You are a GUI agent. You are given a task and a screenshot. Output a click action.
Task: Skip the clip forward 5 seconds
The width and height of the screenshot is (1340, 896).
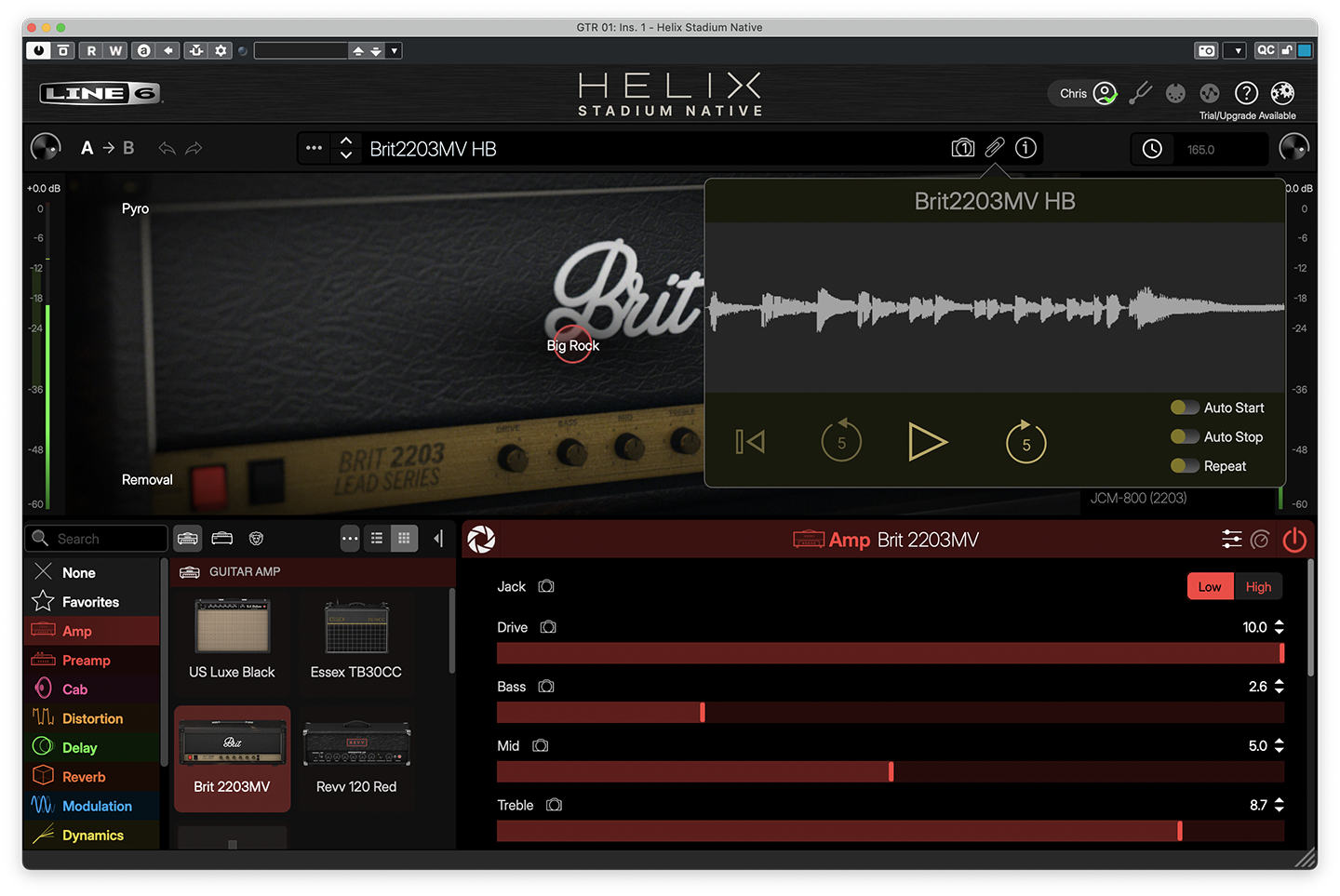[x=1025, y=441]
